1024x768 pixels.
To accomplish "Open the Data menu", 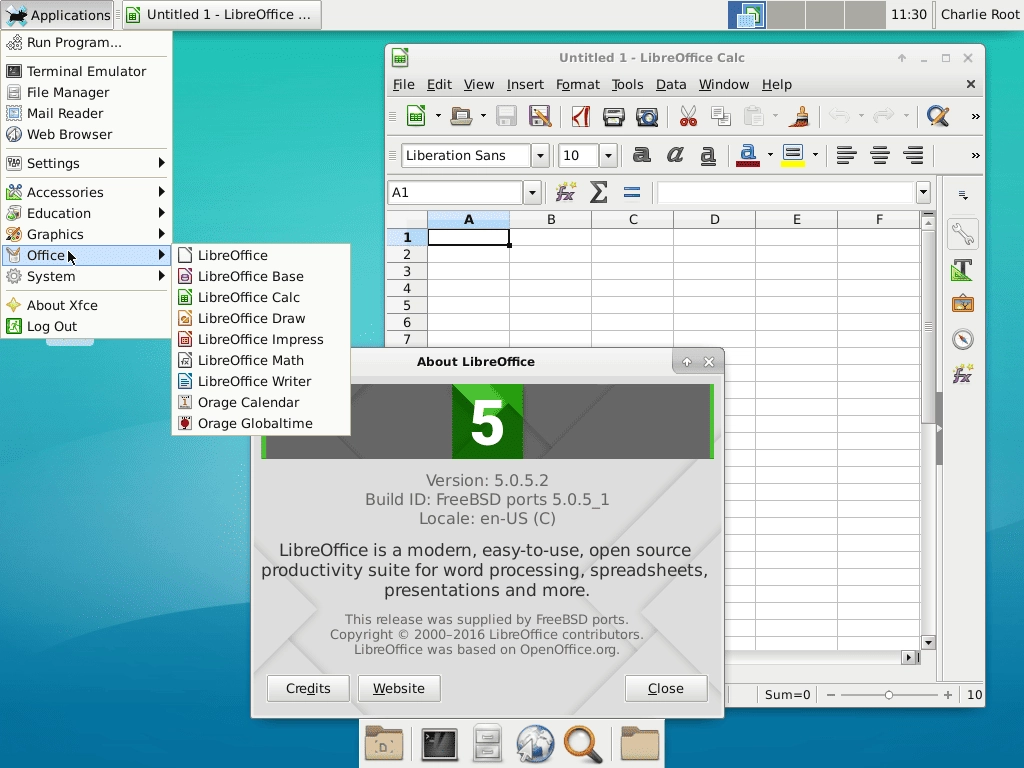I will tap(671, 84).
